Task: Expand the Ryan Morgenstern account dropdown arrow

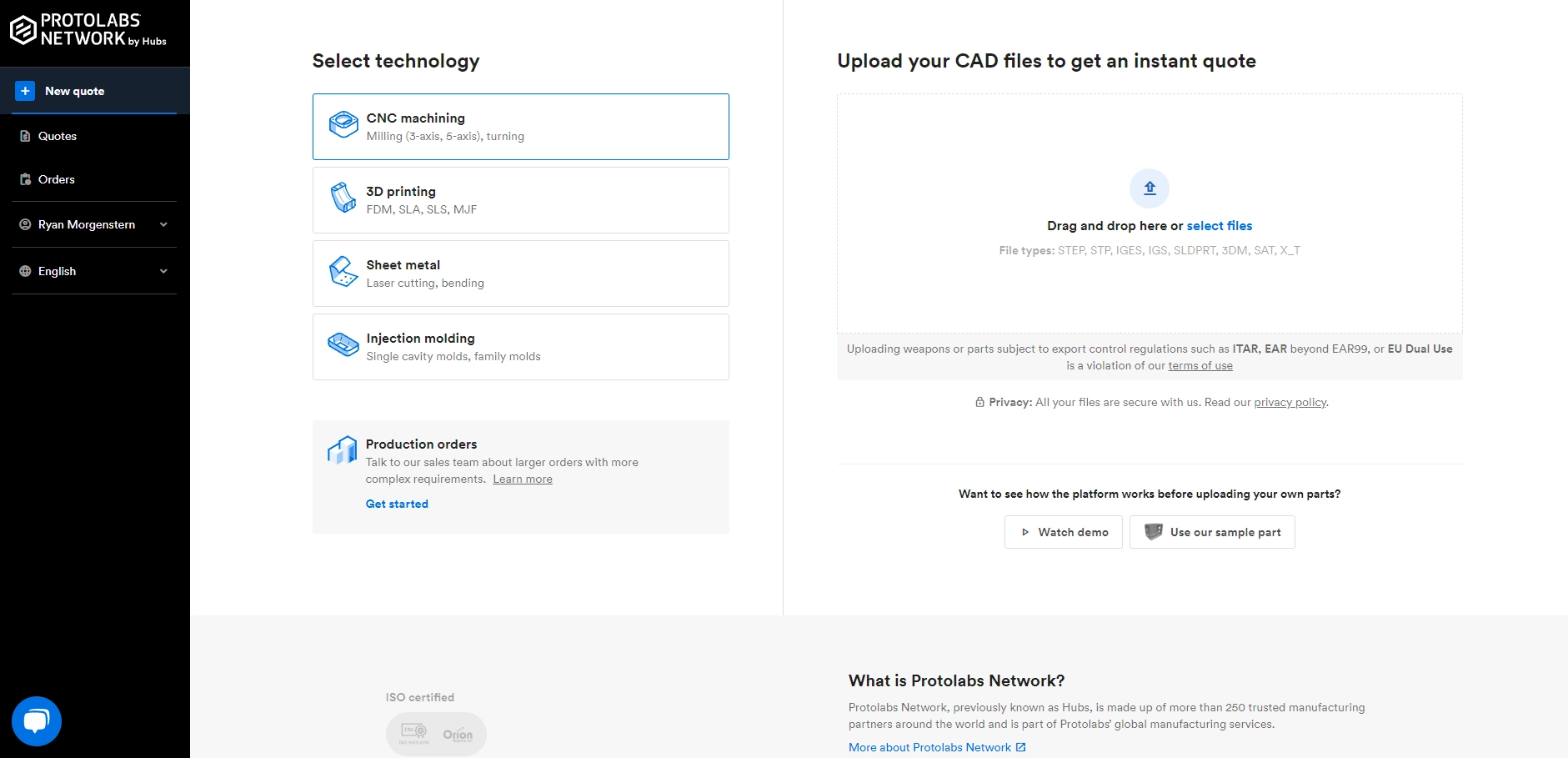Action: pos(163,224)
